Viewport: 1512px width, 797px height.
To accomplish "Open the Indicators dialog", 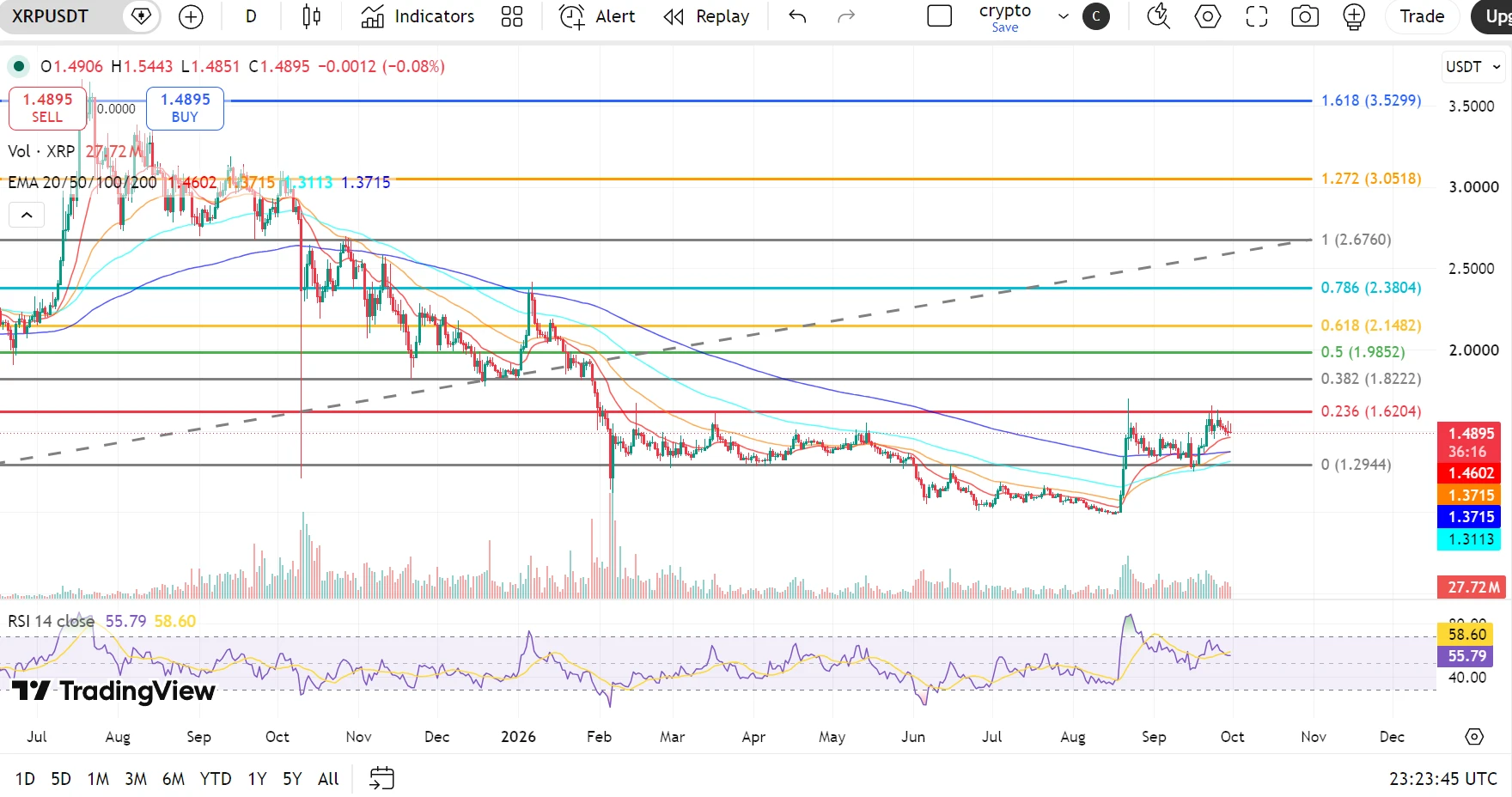I will point(418,16).
